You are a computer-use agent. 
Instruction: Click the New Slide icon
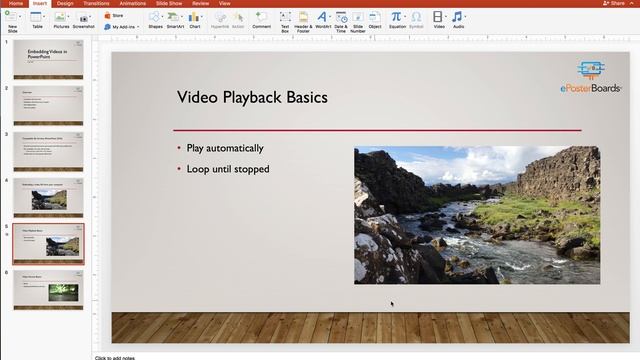click(x=11, y=16)
